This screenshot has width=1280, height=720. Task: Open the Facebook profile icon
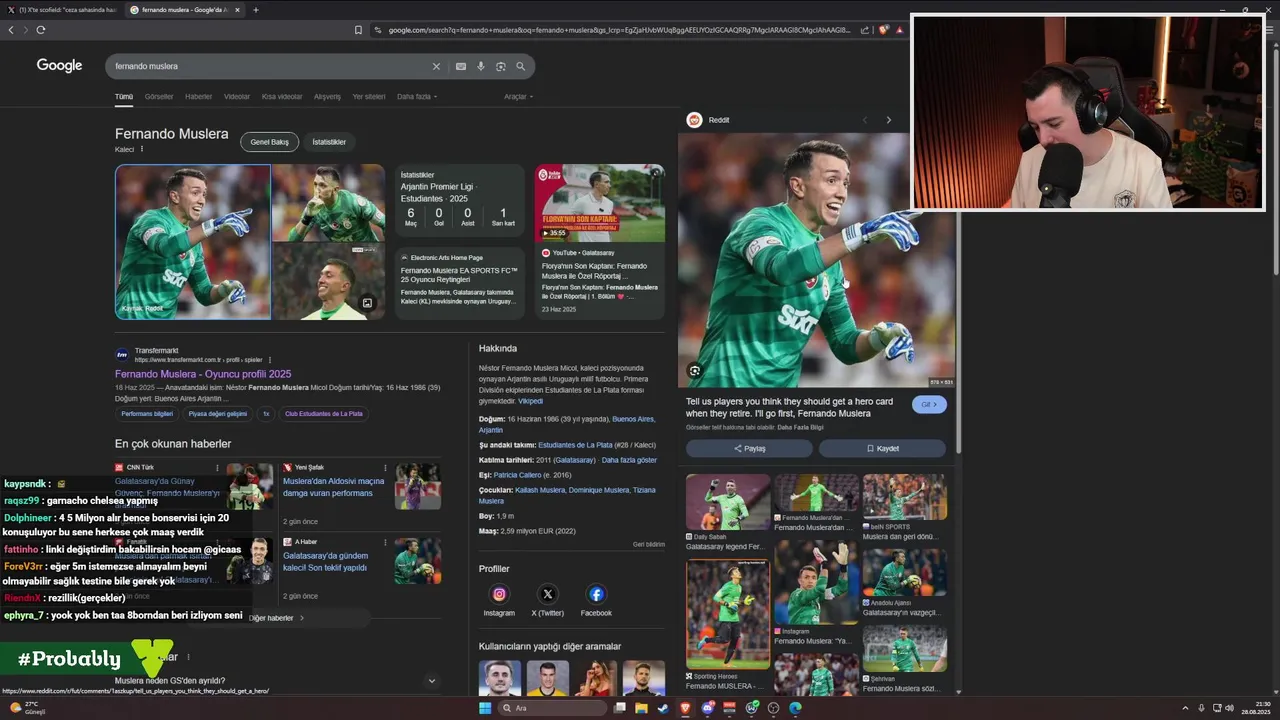pyautogui.click(x=596, y=594)
